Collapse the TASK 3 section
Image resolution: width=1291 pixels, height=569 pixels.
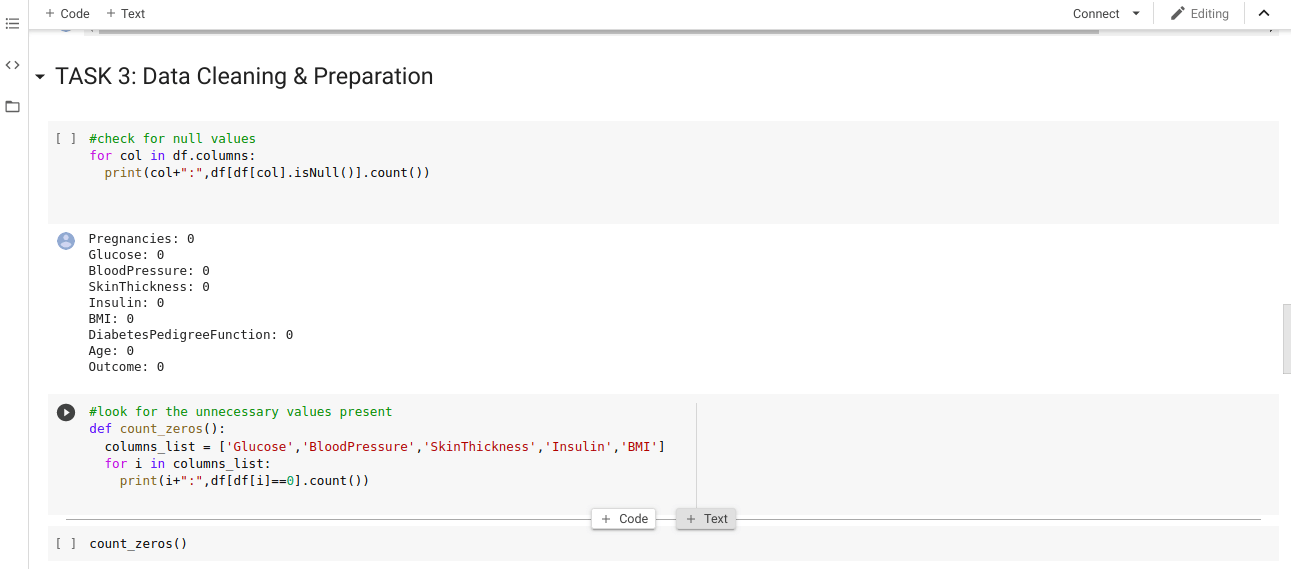pyautogui.click(x=40, y=77)
